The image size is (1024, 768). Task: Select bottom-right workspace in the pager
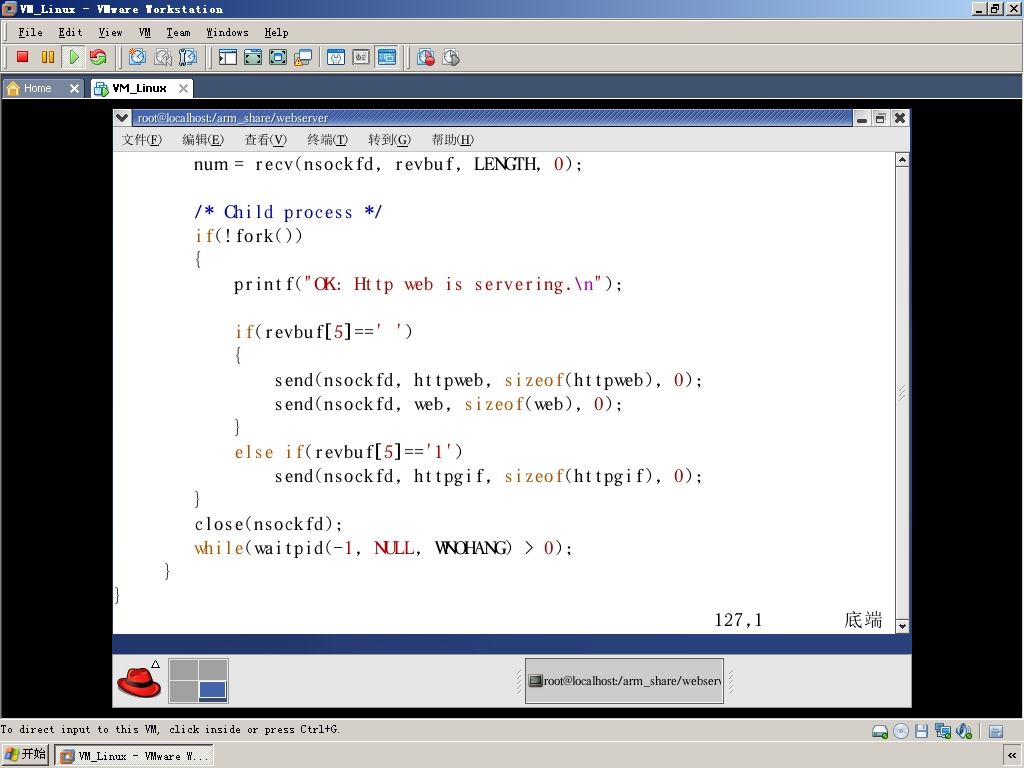213,690
